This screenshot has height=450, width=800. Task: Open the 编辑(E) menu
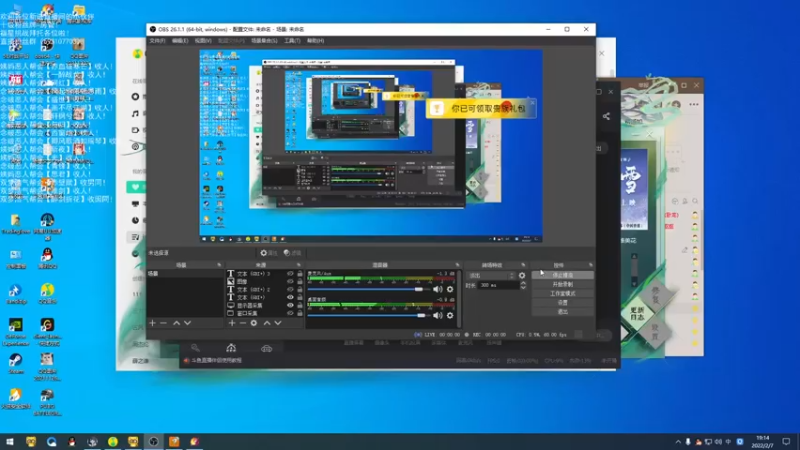click(x=180, y=41)
